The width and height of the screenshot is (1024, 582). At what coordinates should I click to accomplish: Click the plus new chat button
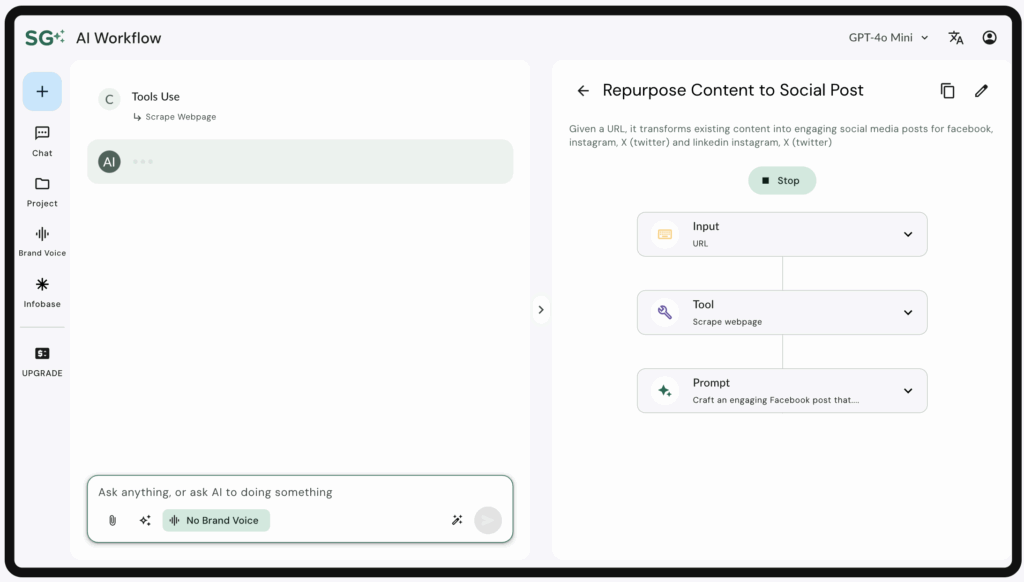click(42, 92)
